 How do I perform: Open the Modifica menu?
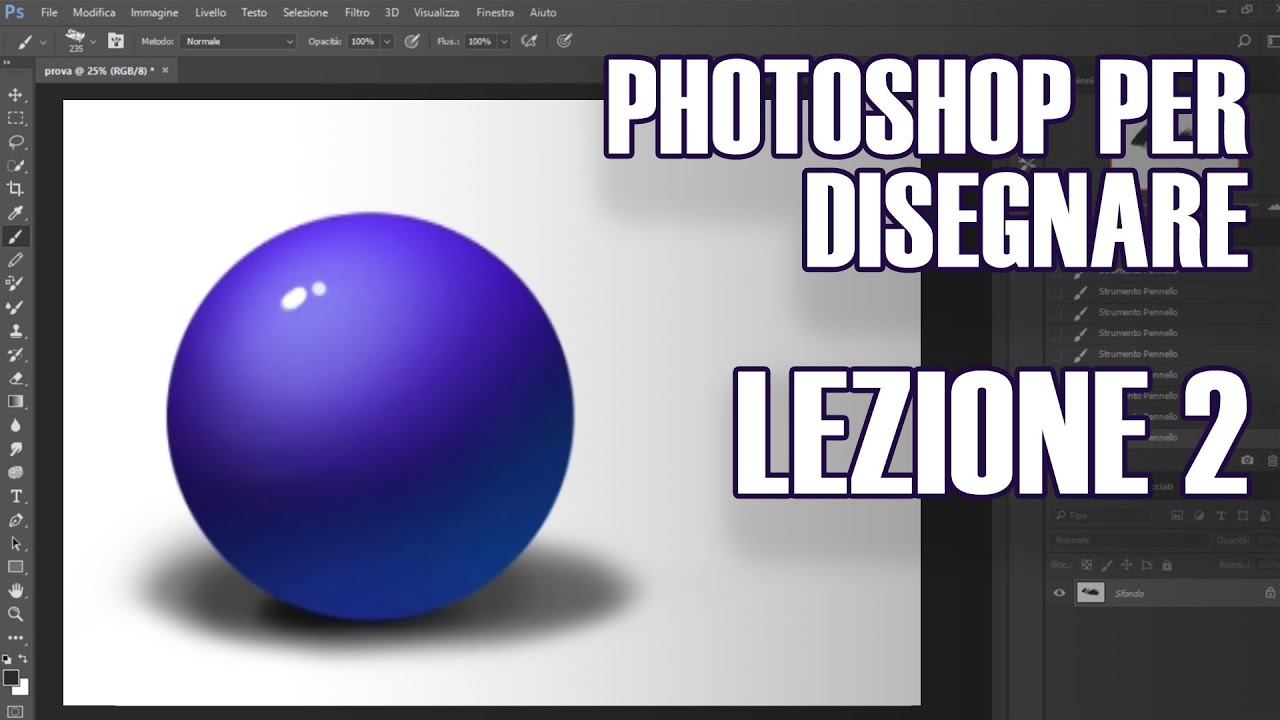[94, 13]
